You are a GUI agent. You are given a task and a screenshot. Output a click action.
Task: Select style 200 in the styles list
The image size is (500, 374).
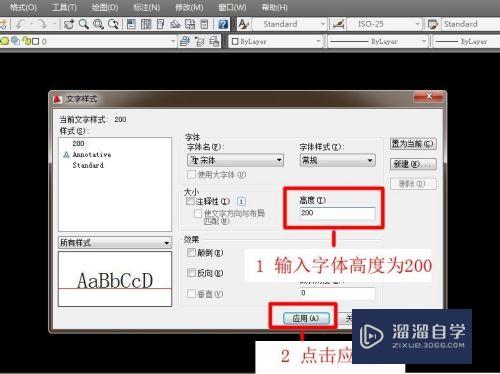[x=78, y=143]
